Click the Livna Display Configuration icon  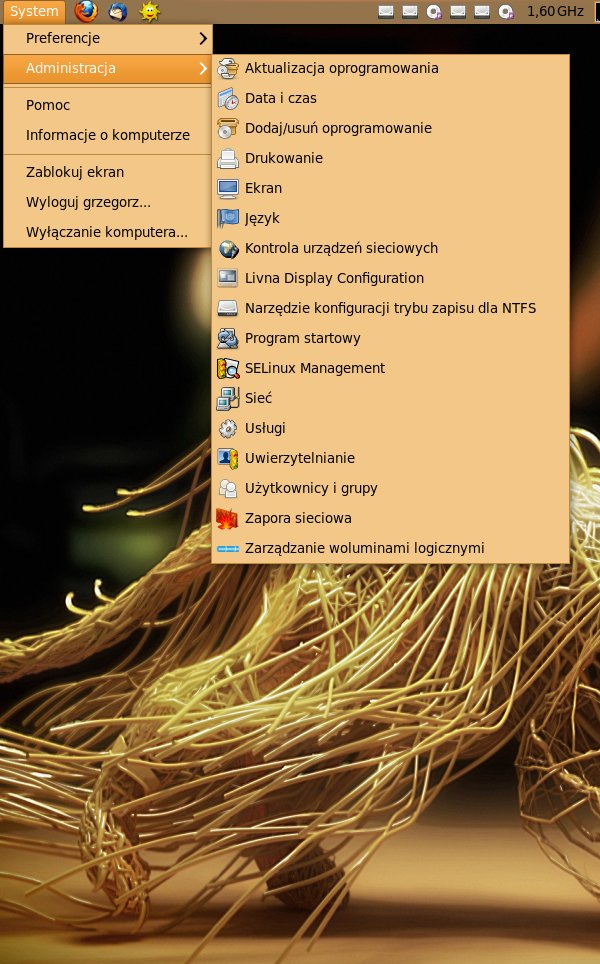pyautogui.click(x=227, y=279)
